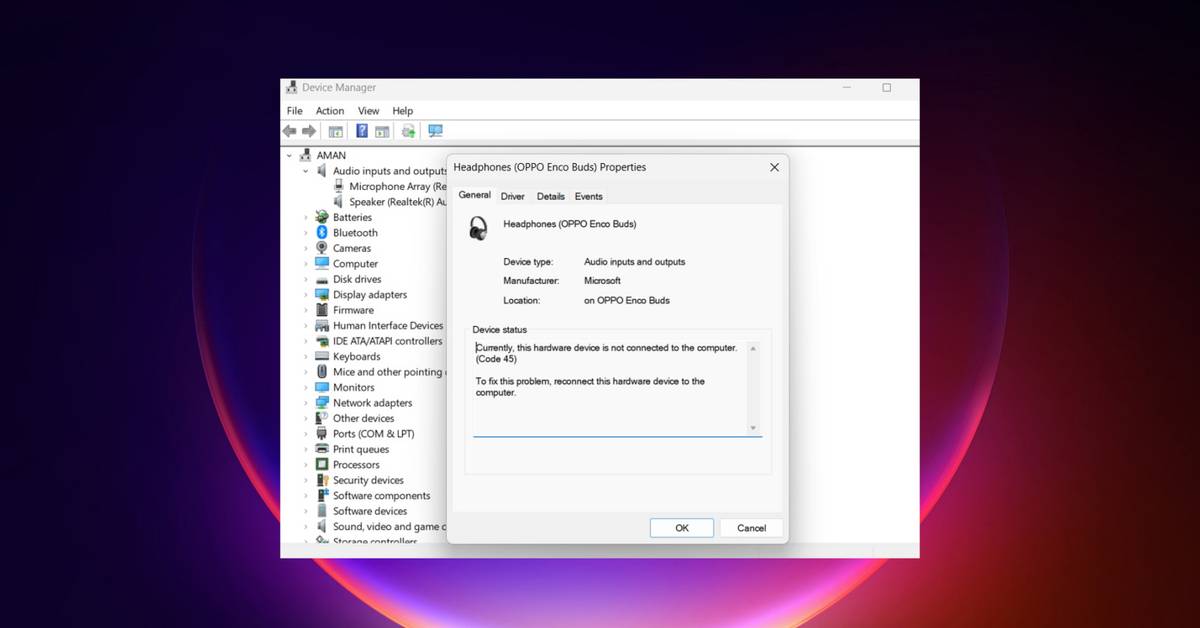The image size is (1200, 628).
Task: Switch to the Driver tab
Action: click(512, 196)
